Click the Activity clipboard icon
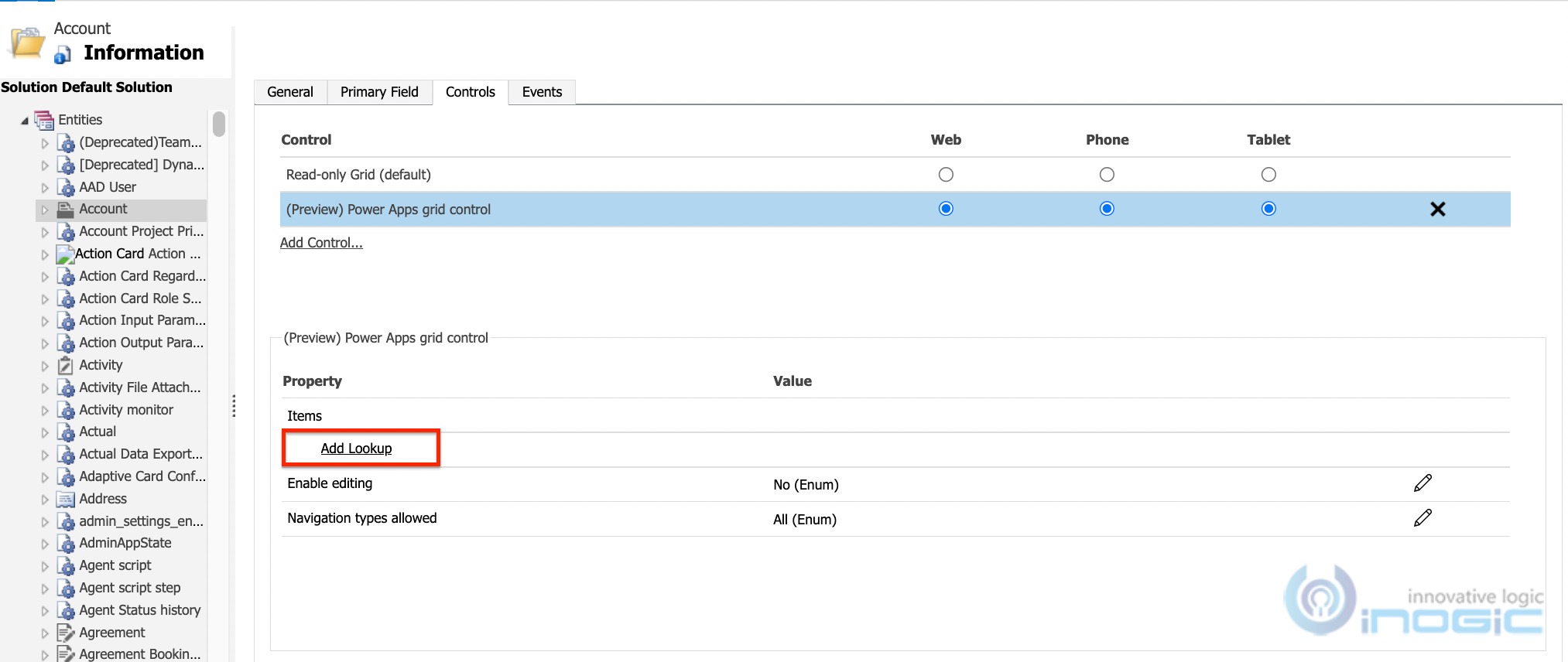 click(x=67, y=366)
